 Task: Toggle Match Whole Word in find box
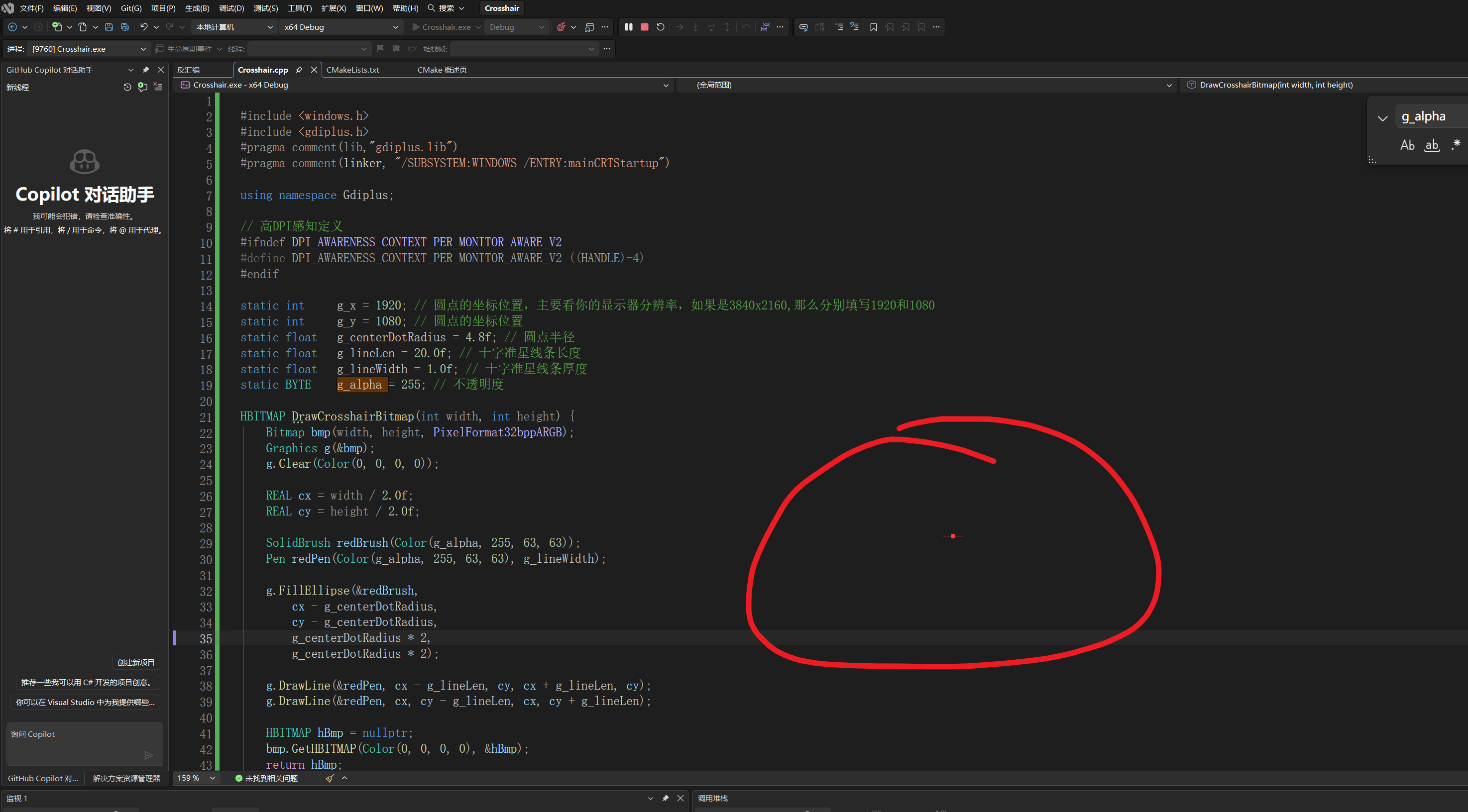[x=1432, y=145]
